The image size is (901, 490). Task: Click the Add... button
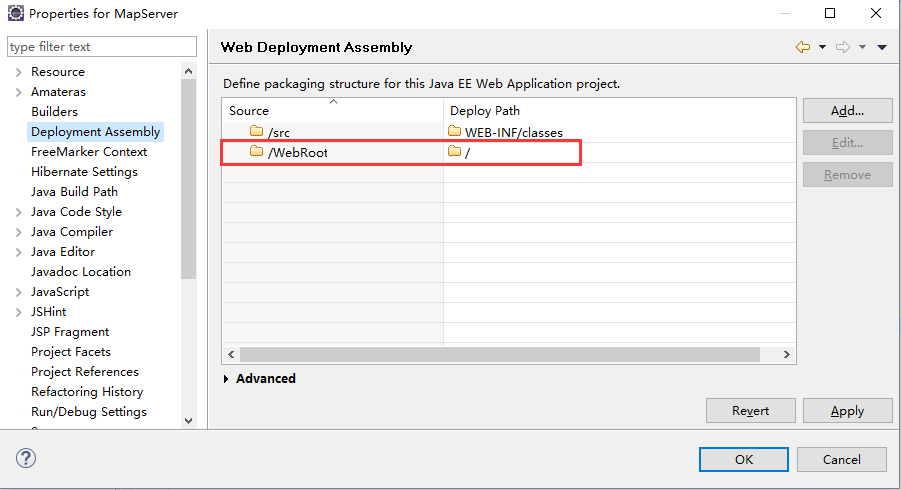pos(848,111)
